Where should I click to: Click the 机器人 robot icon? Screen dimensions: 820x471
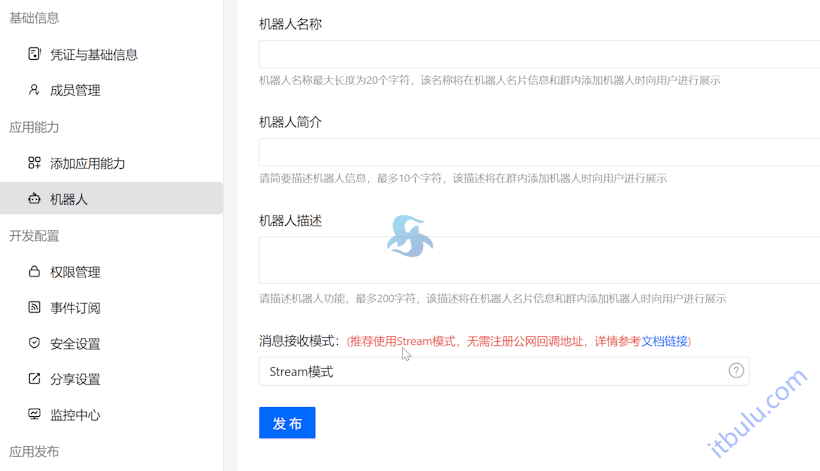[x=34, y=199]
